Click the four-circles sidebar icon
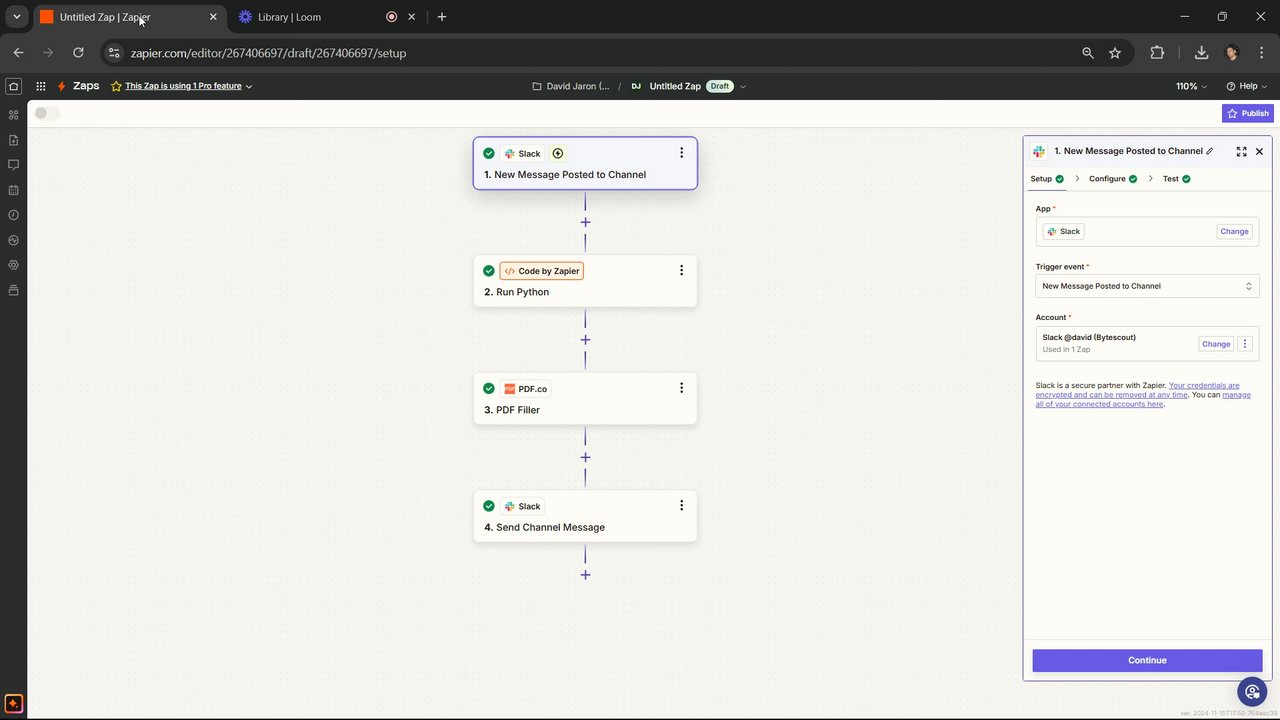The width and height of the screenshot is (1280, 720). pos(13,115)
